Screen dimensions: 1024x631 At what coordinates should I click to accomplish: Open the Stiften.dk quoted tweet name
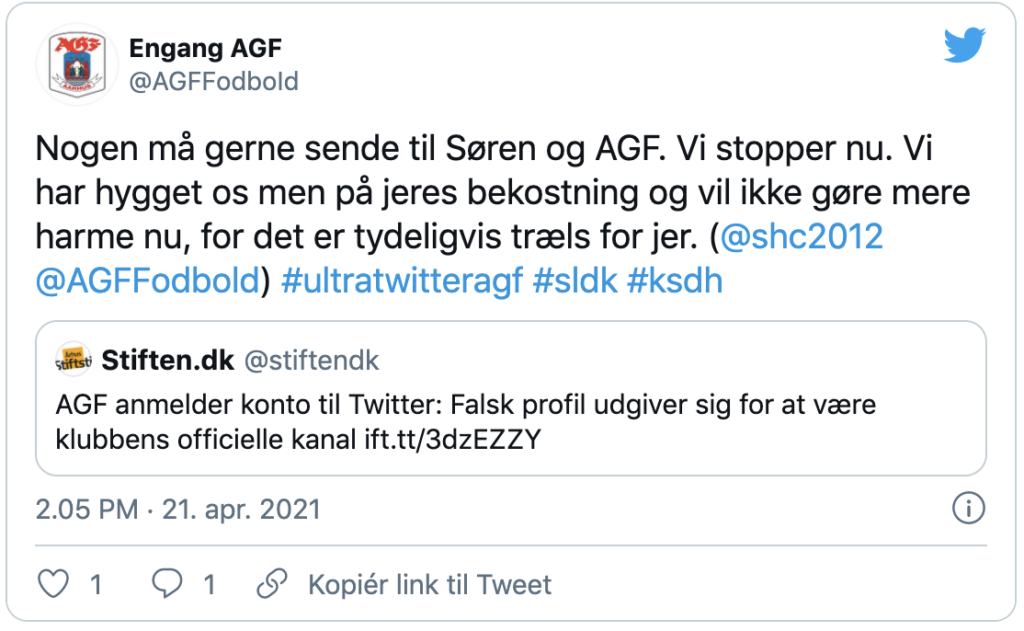coord(168,361)
